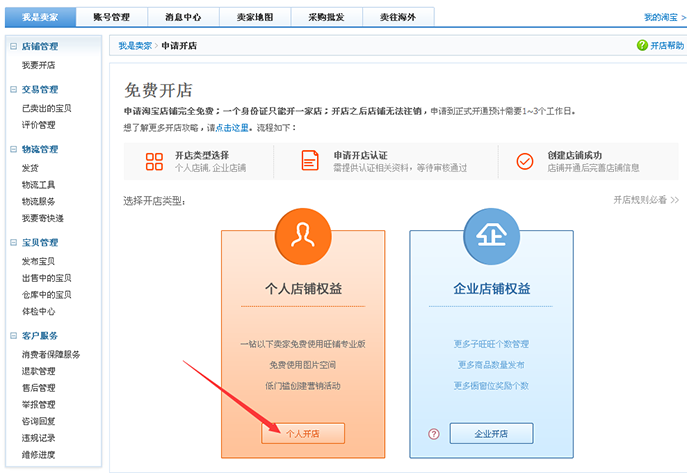Viewport: 687px width, 473px height.
Task: Click the 低门槛创建营销活动 benefit text
Action: coord(303,386)
